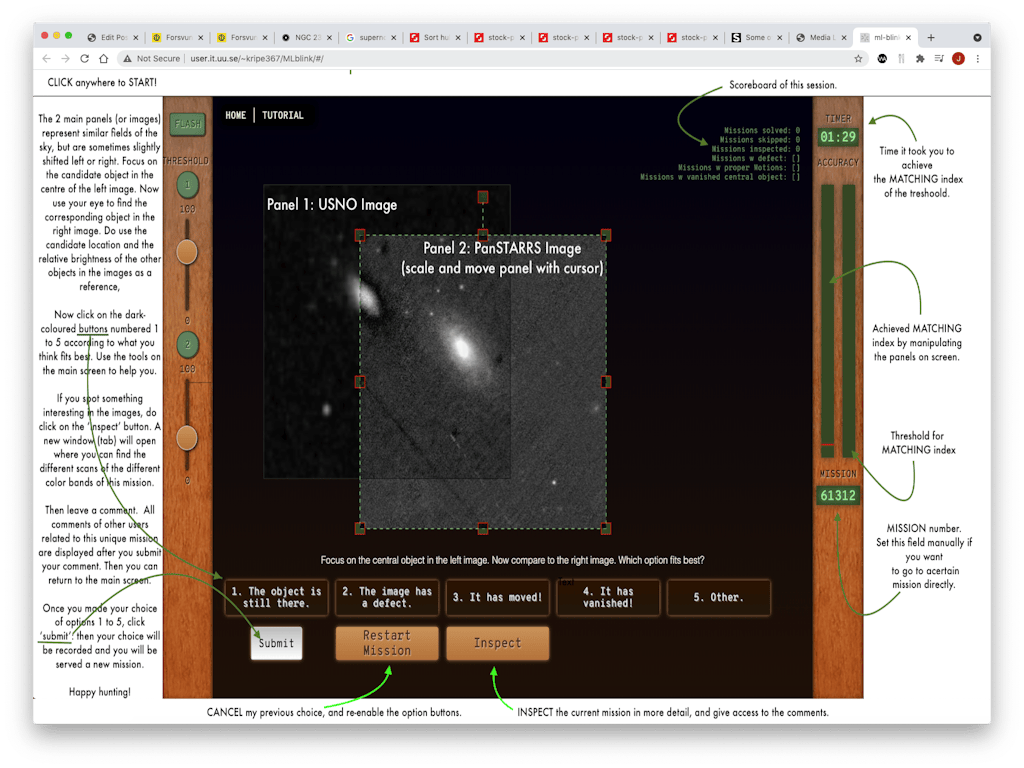
Task: Select the 'It has vanished!' option
Action: pos(608,597)
